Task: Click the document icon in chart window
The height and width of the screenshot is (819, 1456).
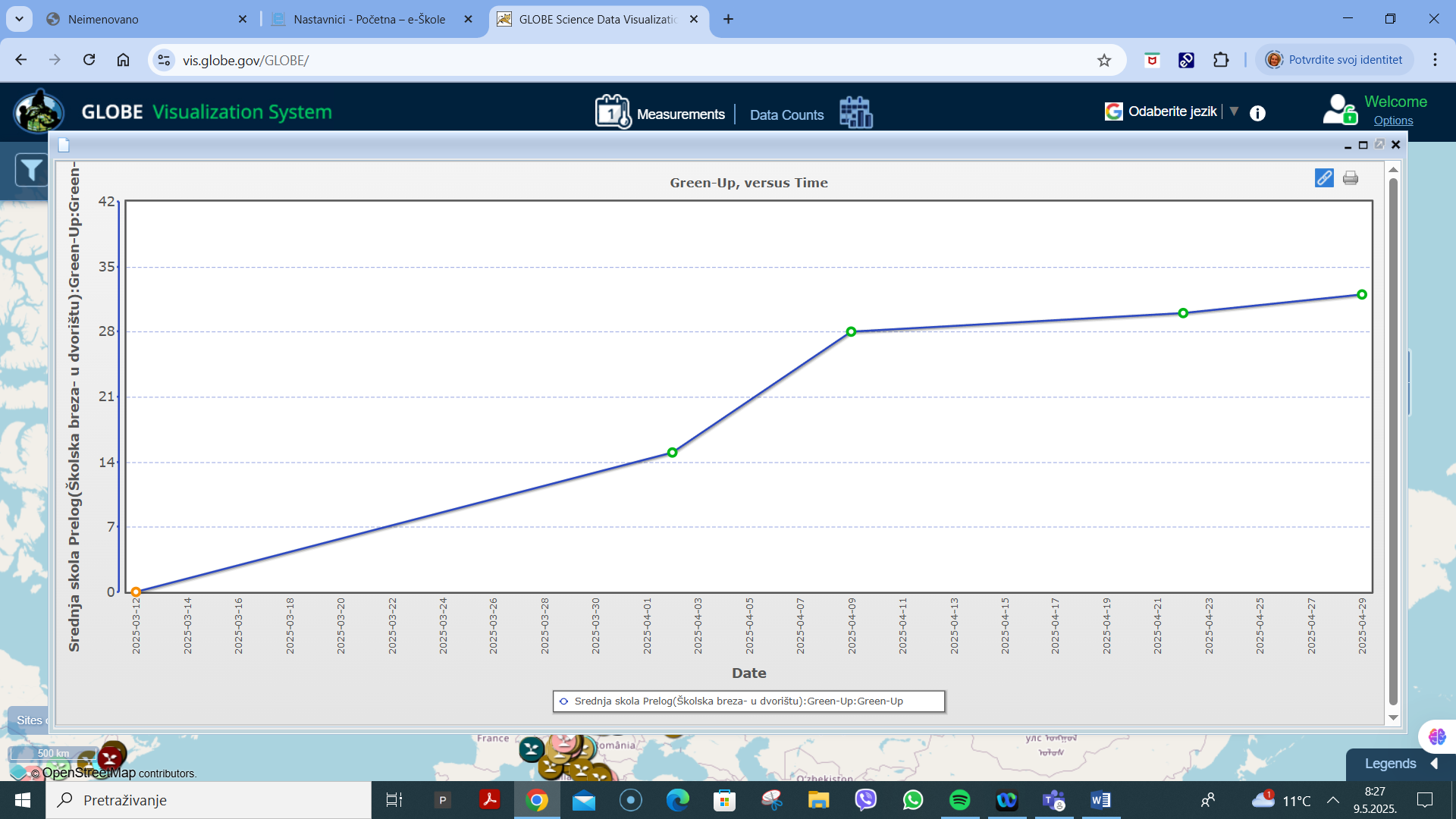Action: tap(64, 145)
